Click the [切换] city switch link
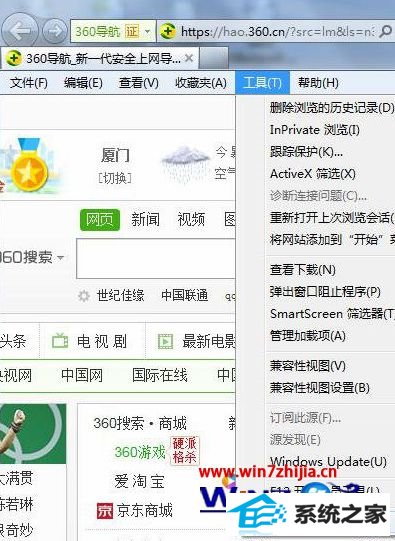 point(115,178)
